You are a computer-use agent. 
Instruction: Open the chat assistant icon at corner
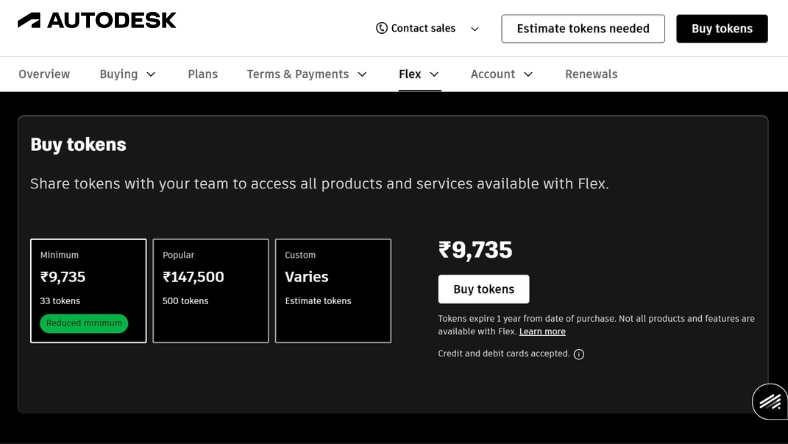[770, 401]
